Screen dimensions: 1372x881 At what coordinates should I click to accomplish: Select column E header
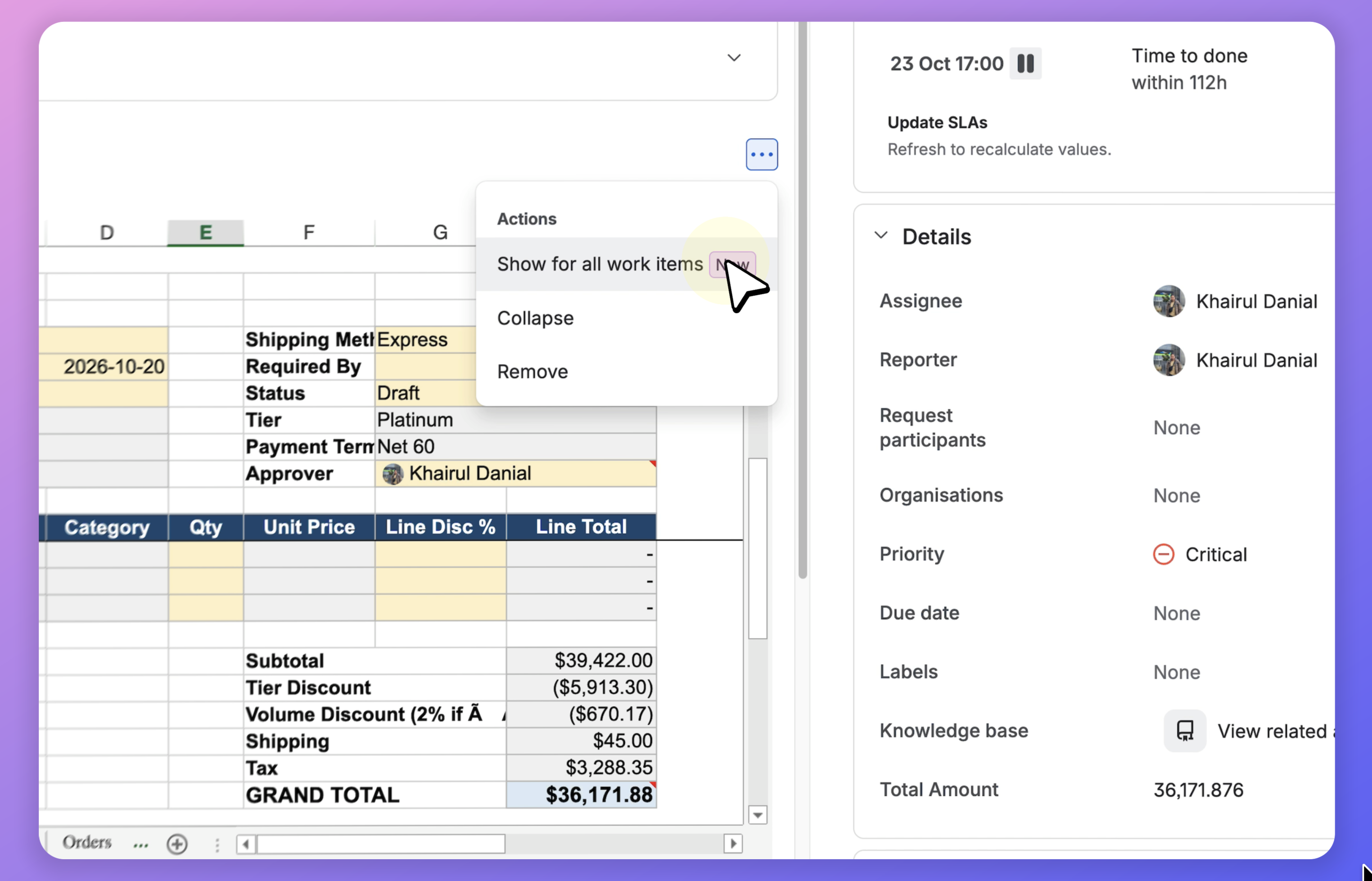pyautogui.click(x=206, y=232)
